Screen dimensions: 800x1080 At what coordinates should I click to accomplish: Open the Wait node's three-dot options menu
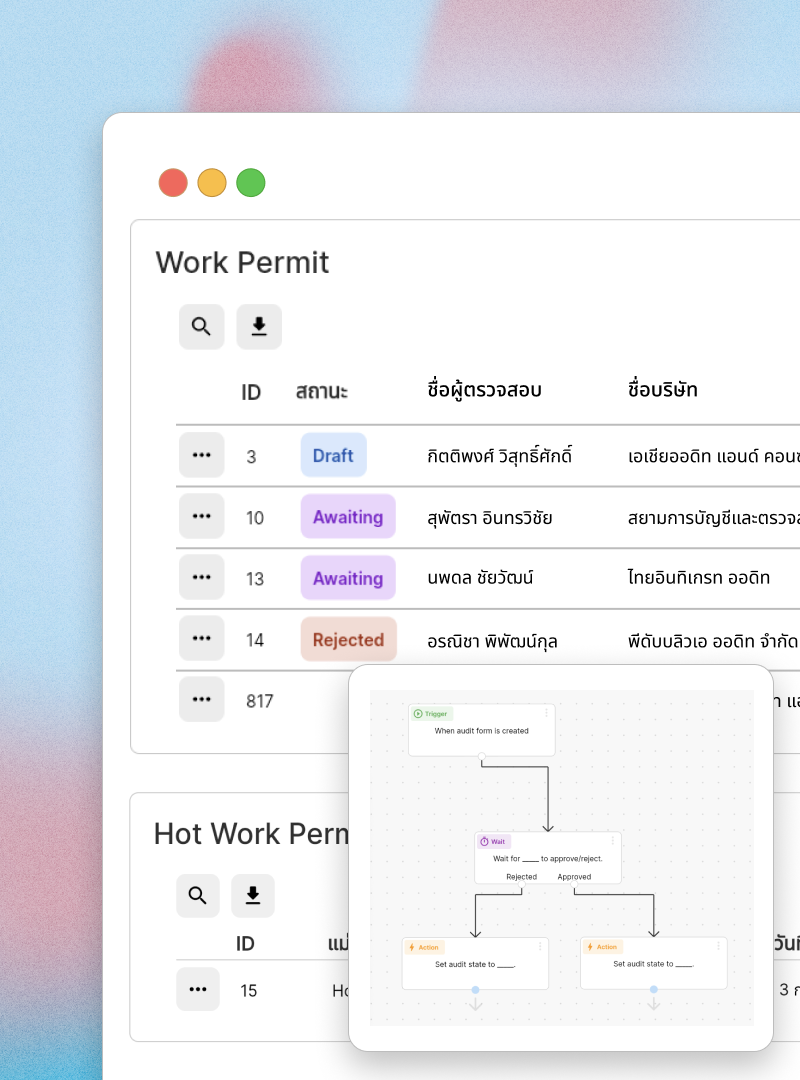pyautogui.click(x=612, y=841)
